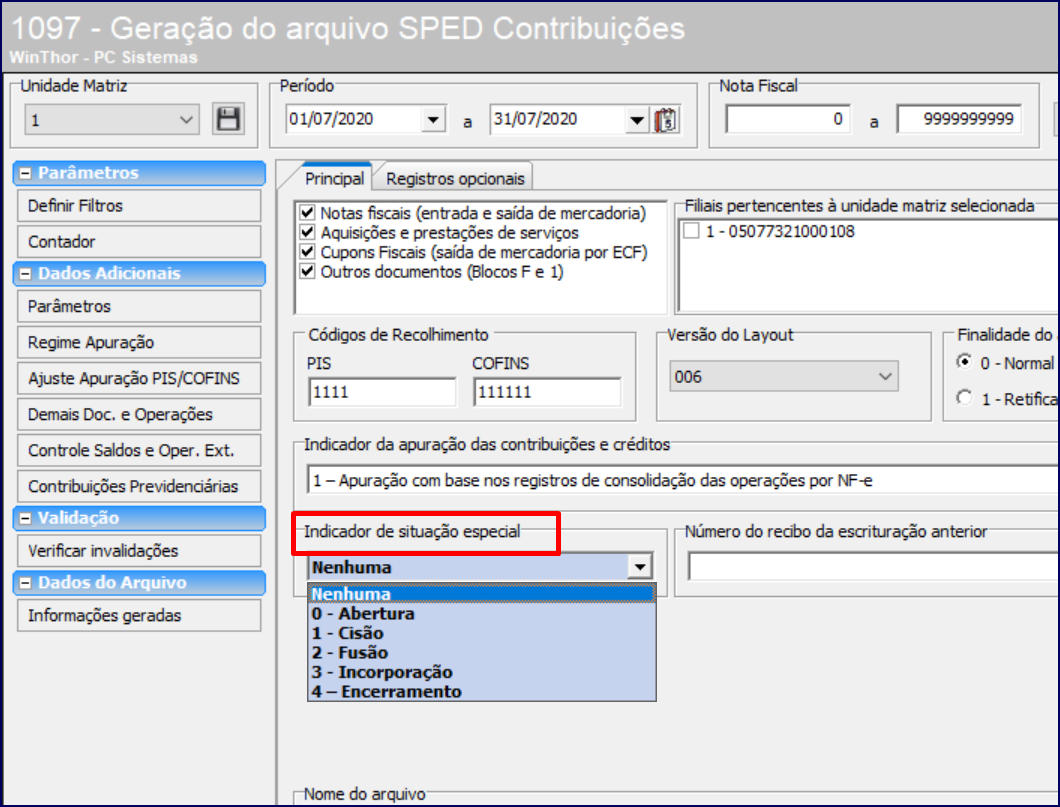Open Regime Apuração
Screen dimensions: 1060x807
(x=139, y=342)
